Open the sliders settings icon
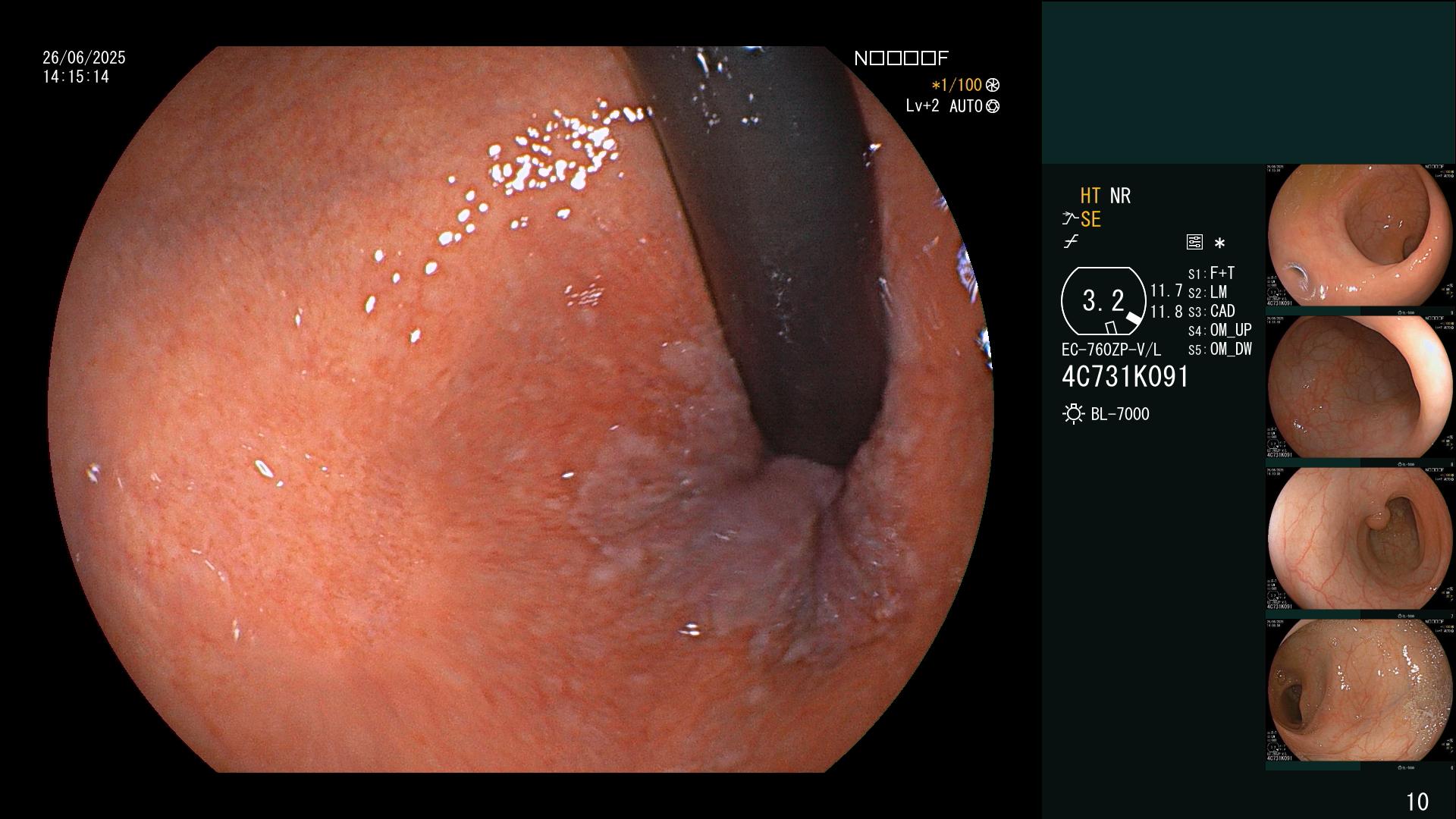The image size is (1456, 819). pos(1194,243)
